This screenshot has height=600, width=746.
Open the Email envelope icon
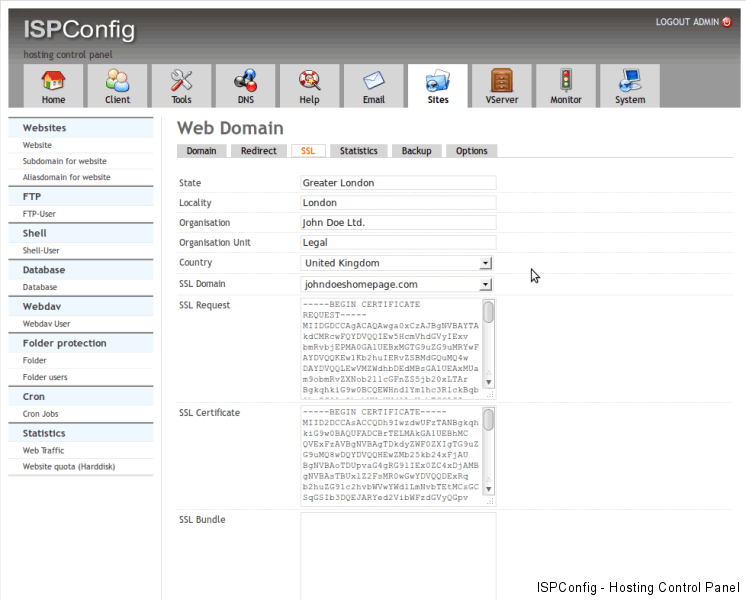tap(373, 81)
